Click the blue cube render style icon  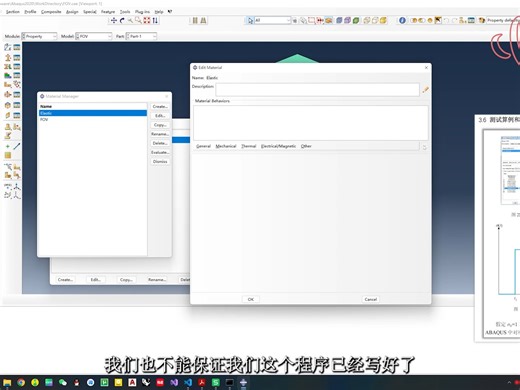point(339,20)
